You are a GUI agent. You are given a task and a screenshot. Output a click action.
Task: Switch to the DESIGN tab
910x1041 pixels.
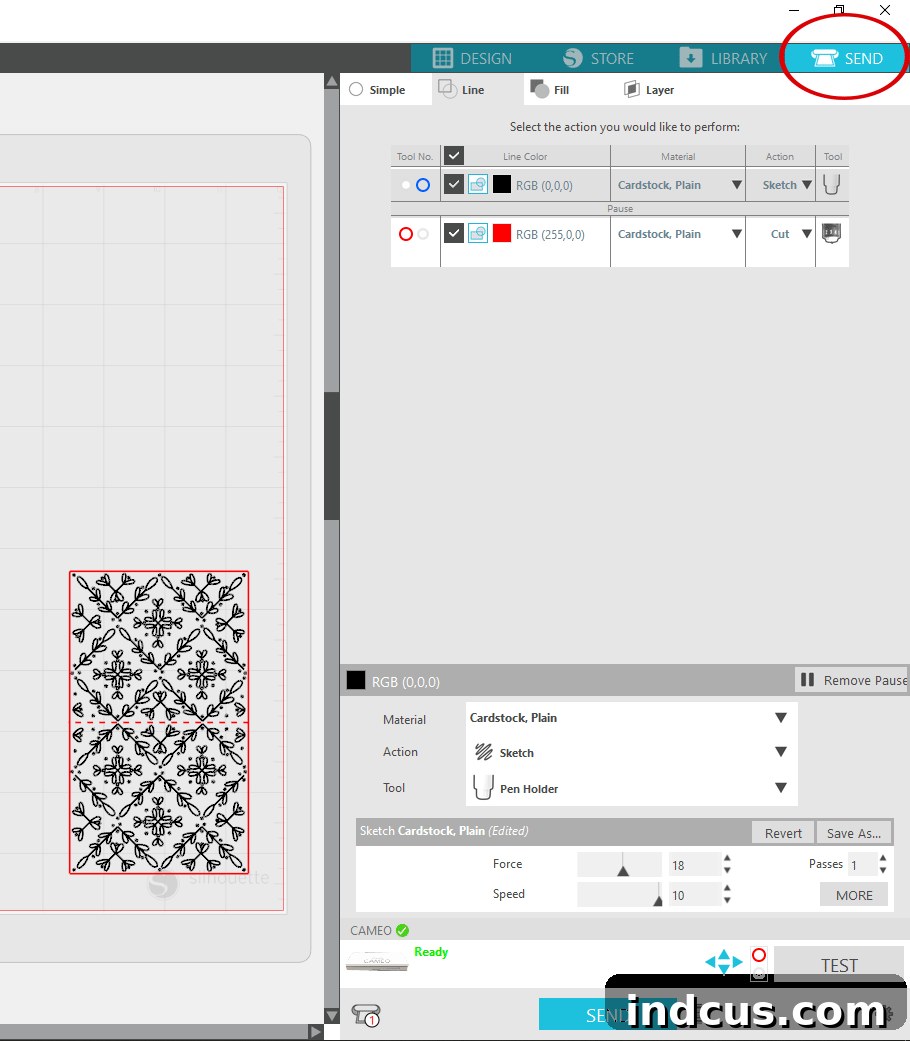point(472,58)
